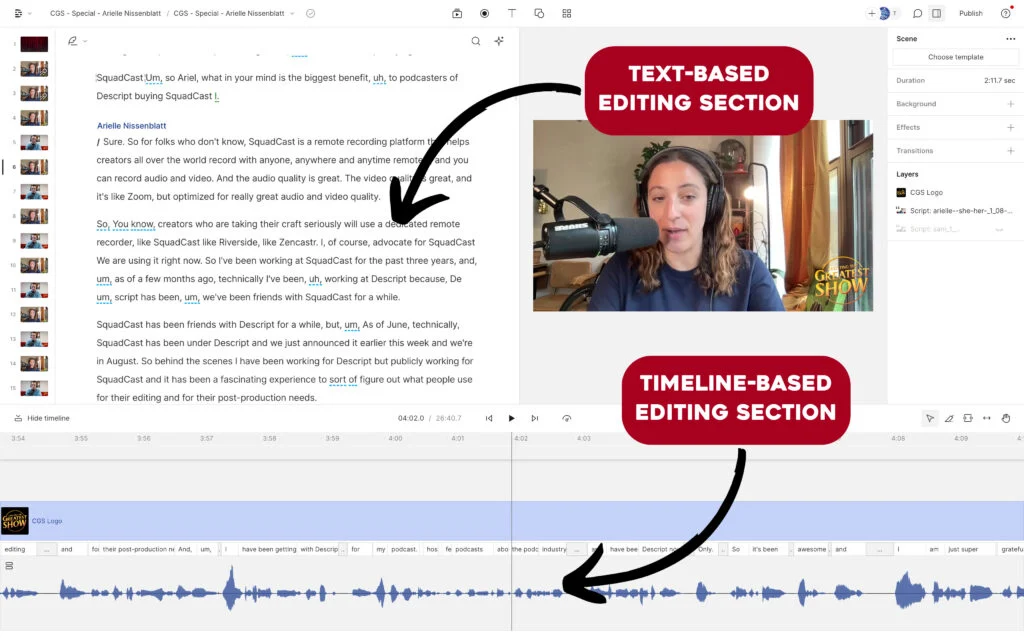This screenshot has width=1024, height=640.
Task: Click timeline word 'awesome'
Action: point(811,549)
